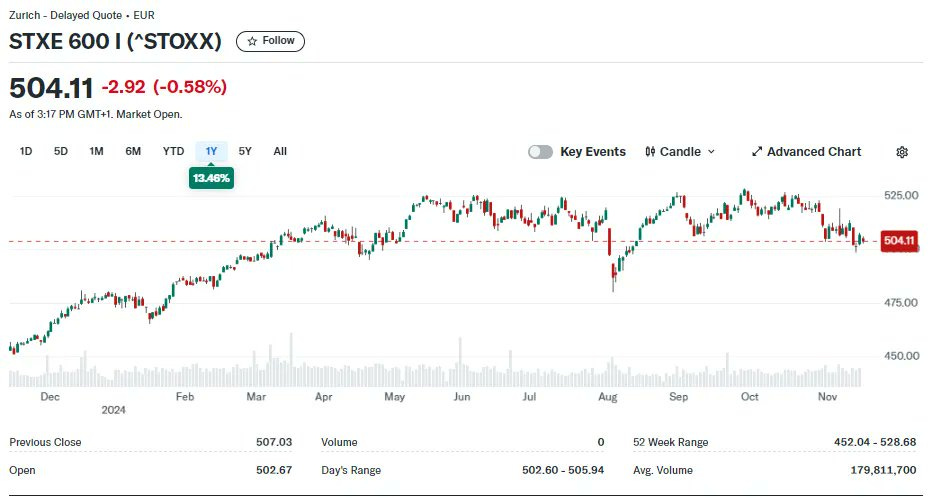
Task: Choose the YTD range tab
Action: pyautogui.click(x=173, y=151)
